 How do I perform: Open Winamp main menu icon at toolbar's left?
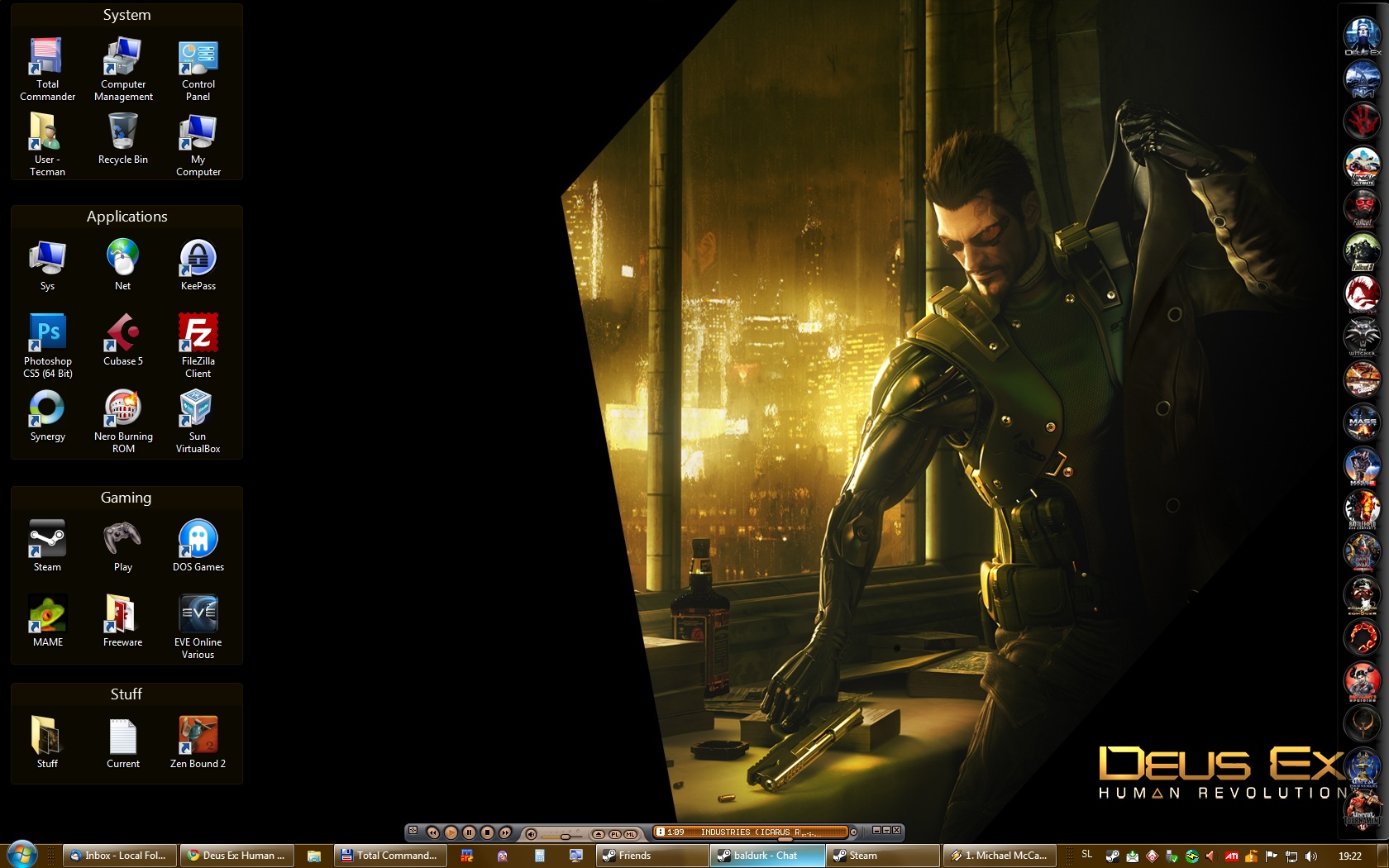(x=413, y=831)
